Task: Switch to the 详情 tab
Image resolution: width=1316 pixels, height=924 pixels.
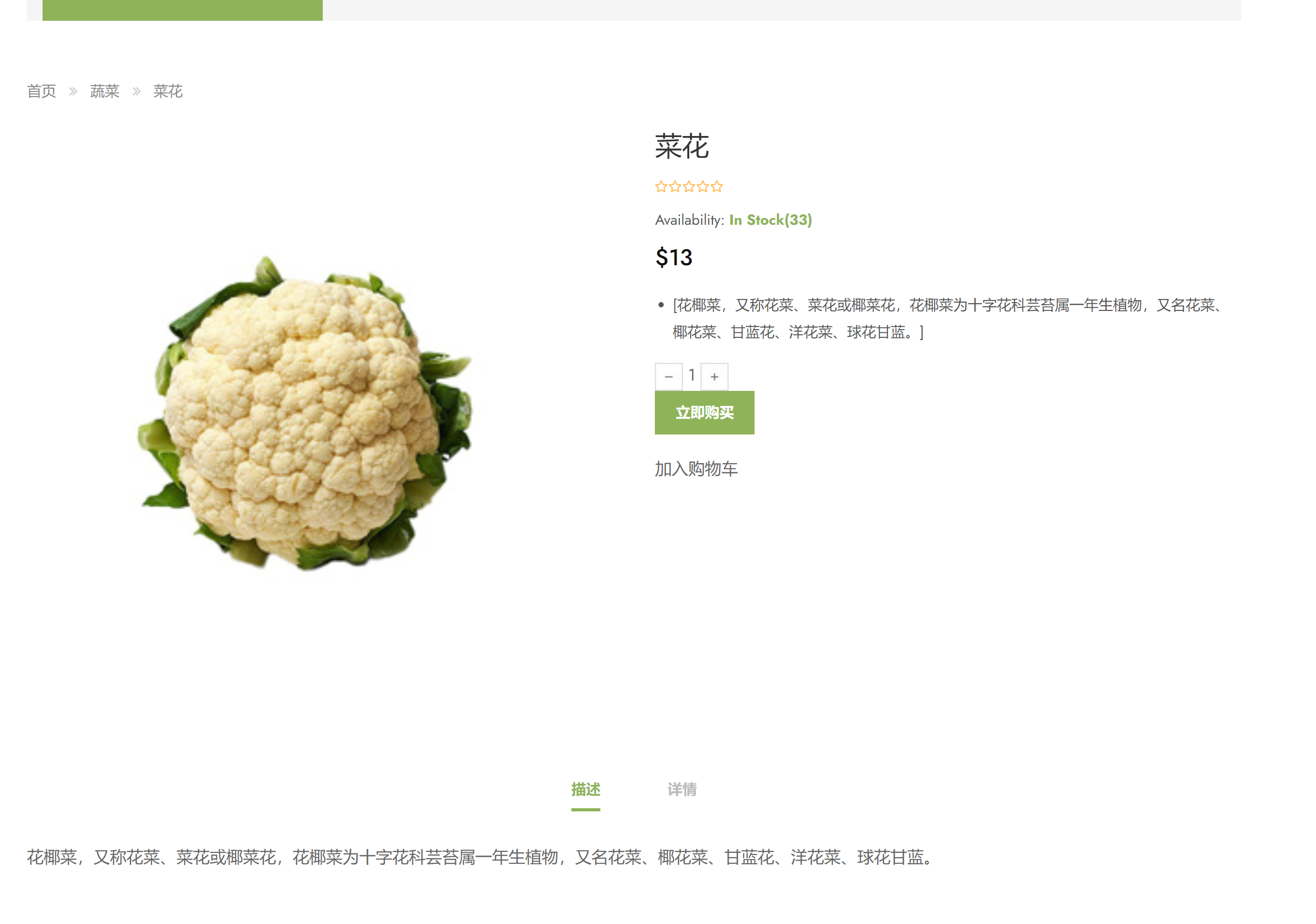Action: coord(681,790)
